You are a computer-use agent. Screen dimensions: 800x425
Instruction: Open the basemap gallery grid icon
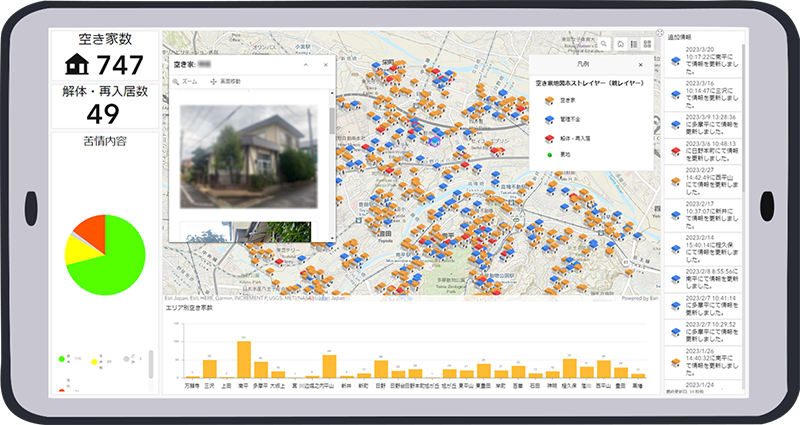click(x=647, y=44)
